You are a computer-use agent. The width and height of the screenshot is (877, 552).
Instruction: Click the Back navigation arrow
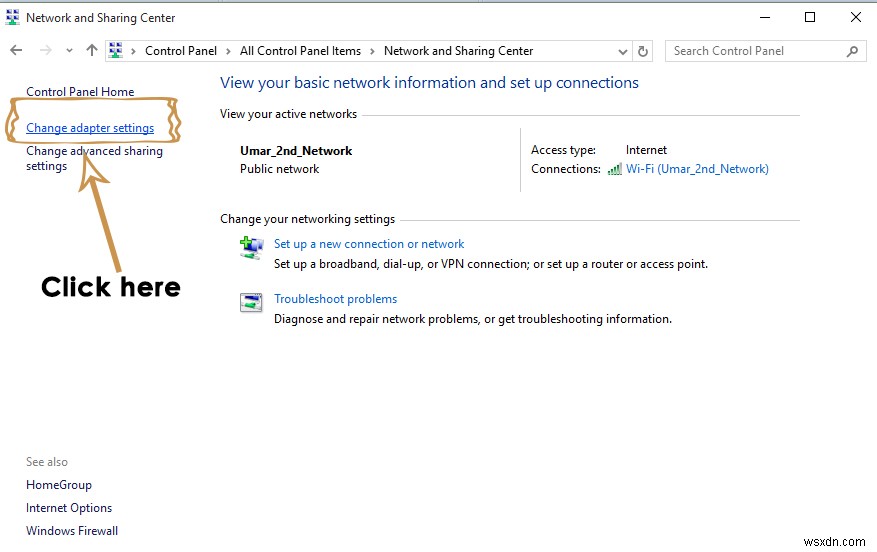pyautogui.click(x=16, y=51)
